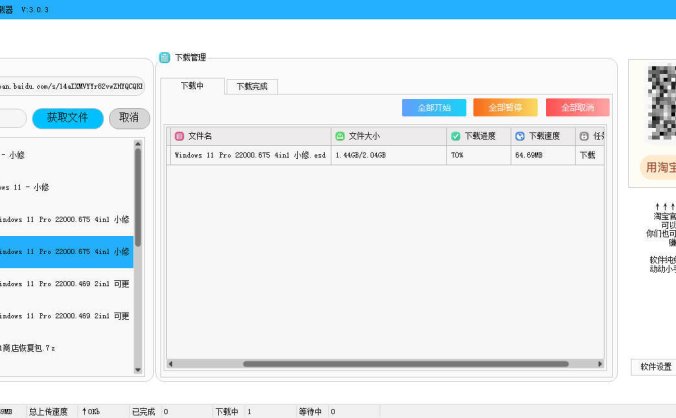
Task: Click the pink 文件名 column icon
Action: [x=179, y=136]
